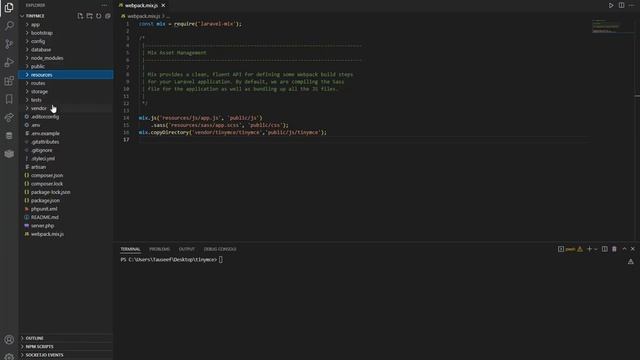This screenshot has height=360, width=640.
Task: Collapse all folders in explorer
Action: tap(108, 16)
